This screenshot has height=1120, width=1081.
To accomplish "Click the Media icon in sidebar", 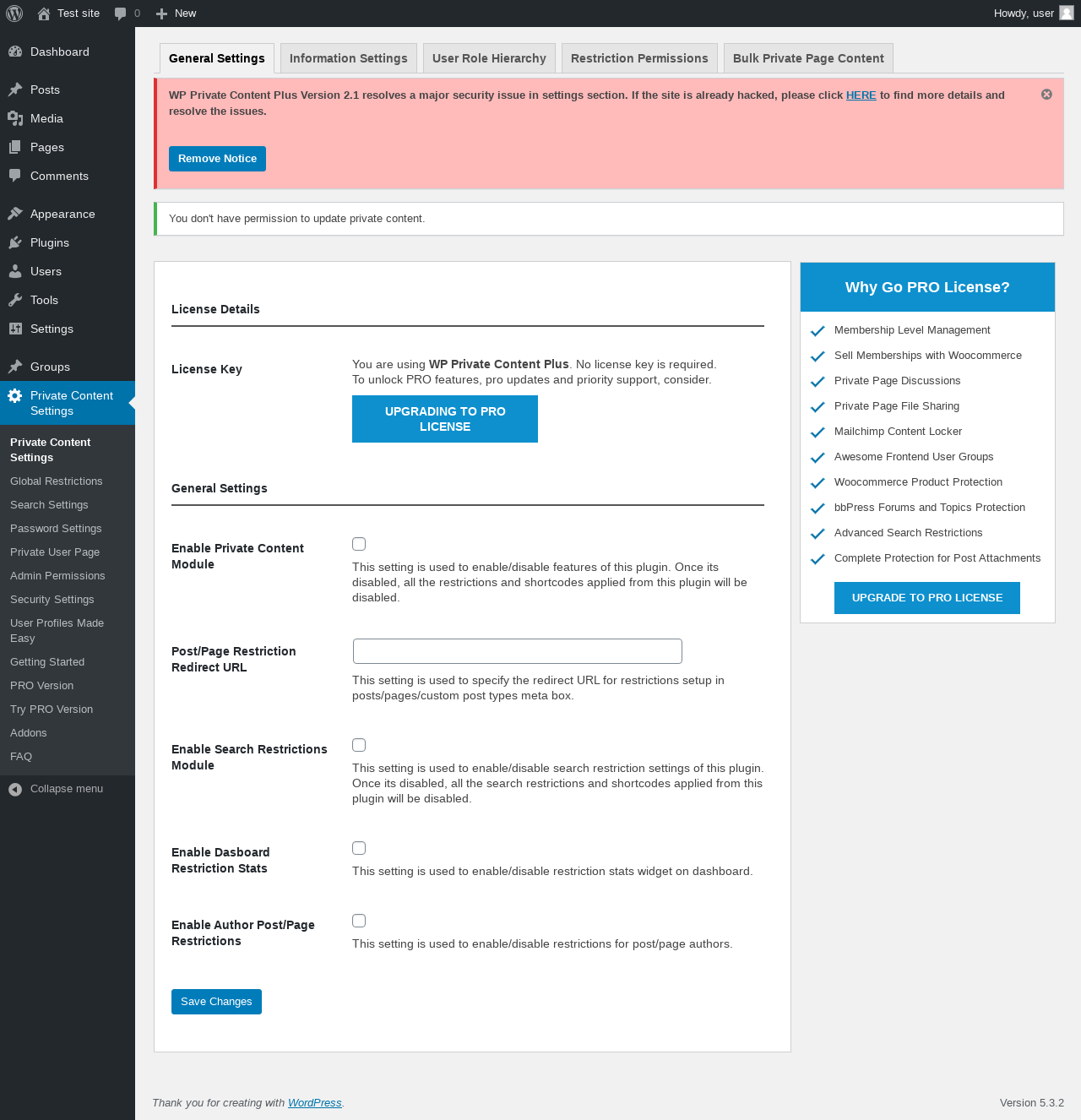I will coord(15,118).
